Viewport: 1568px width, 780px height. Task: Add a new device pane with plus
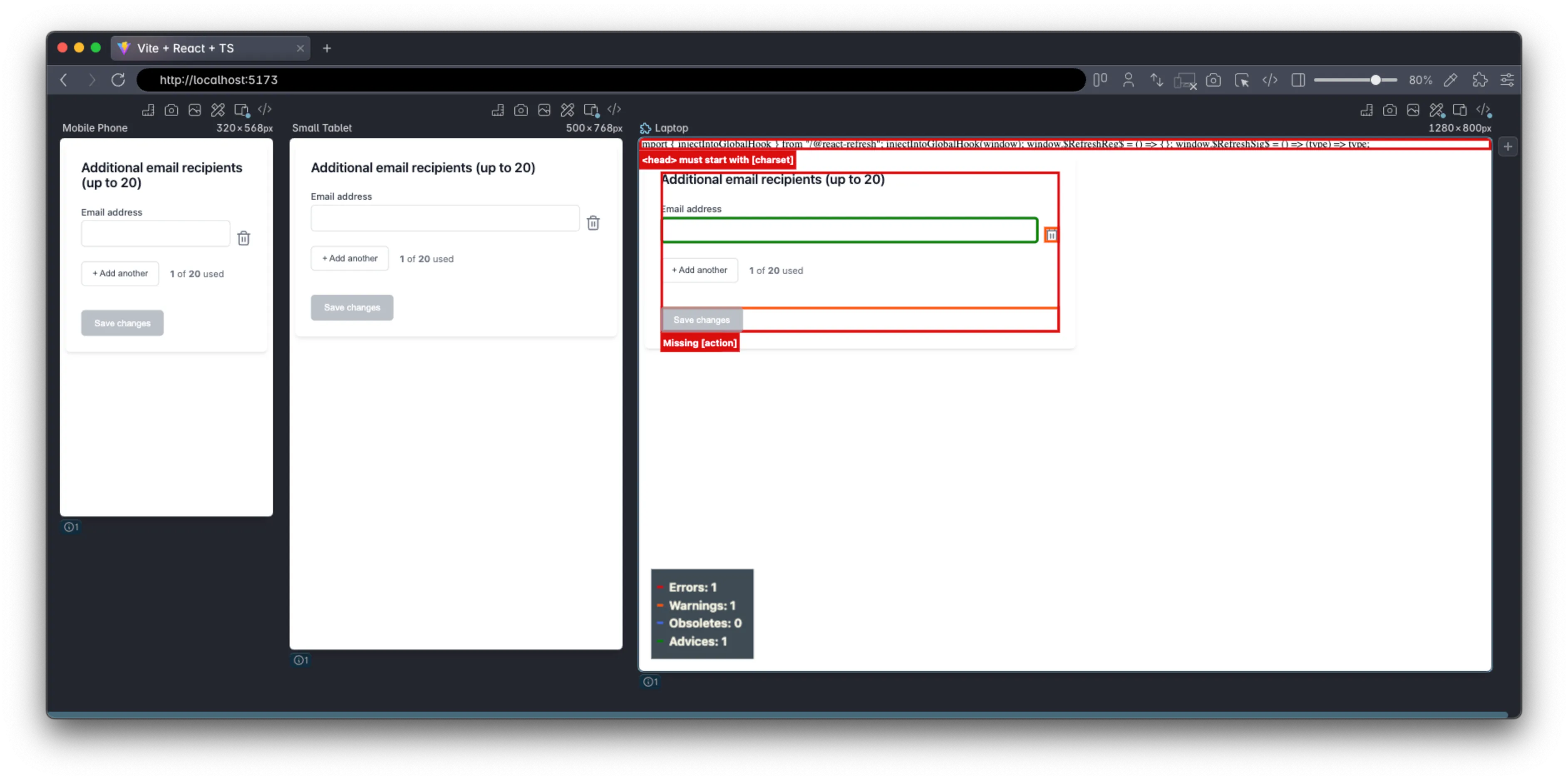click(x=1508, y=146)
